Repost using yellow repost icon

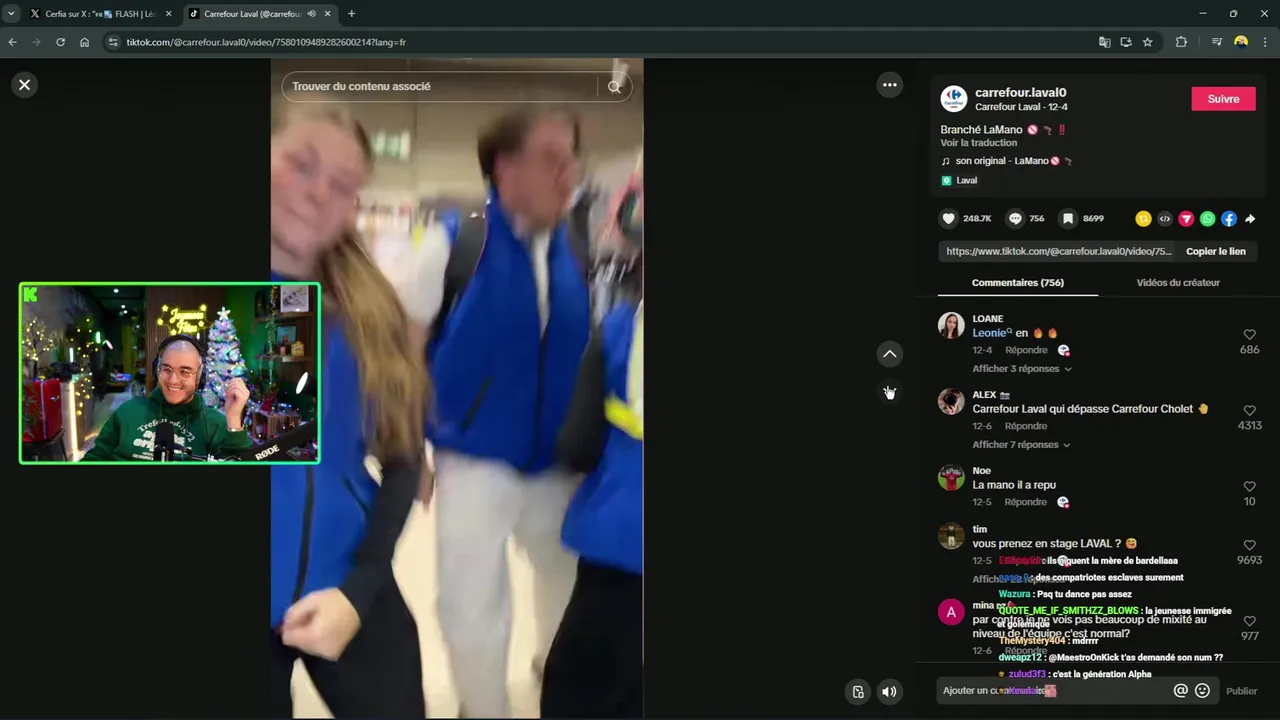point(1143,218)
